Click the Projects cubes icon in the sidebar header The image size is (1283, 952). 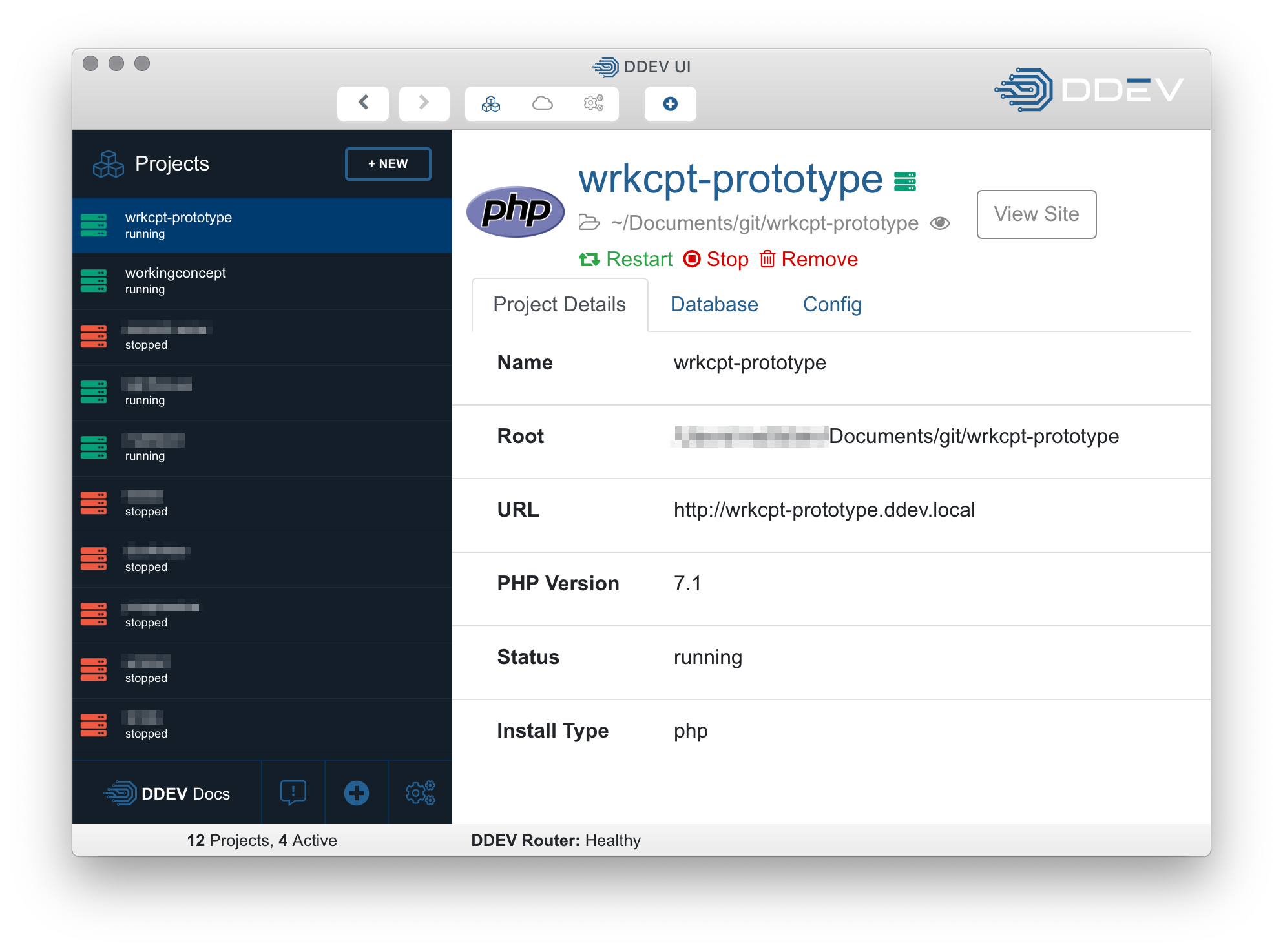(108, 164)
